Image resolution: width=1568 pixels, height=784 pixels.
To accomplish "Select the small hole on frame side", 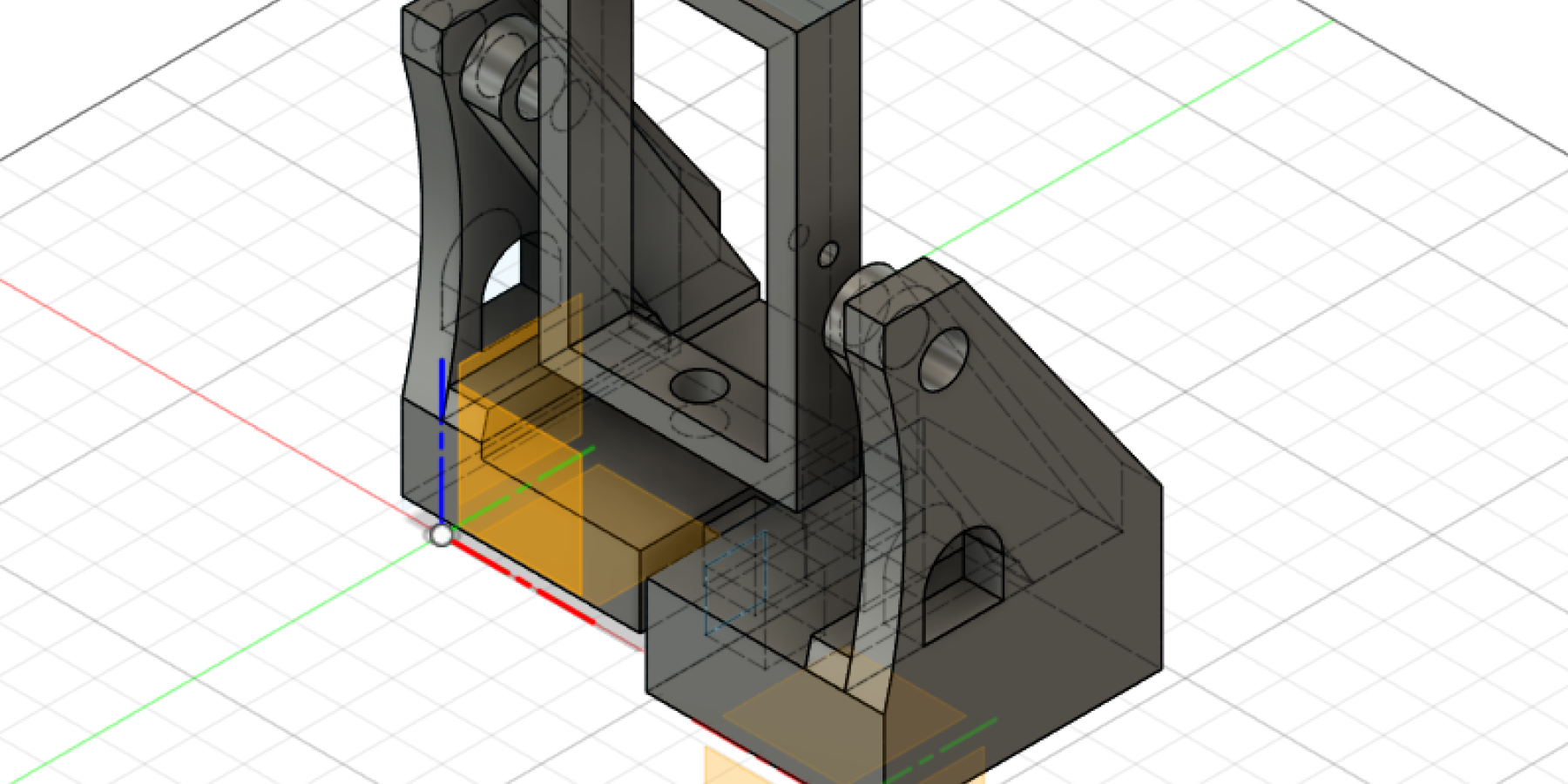I will pyautogui.click(x=828, y=254).
